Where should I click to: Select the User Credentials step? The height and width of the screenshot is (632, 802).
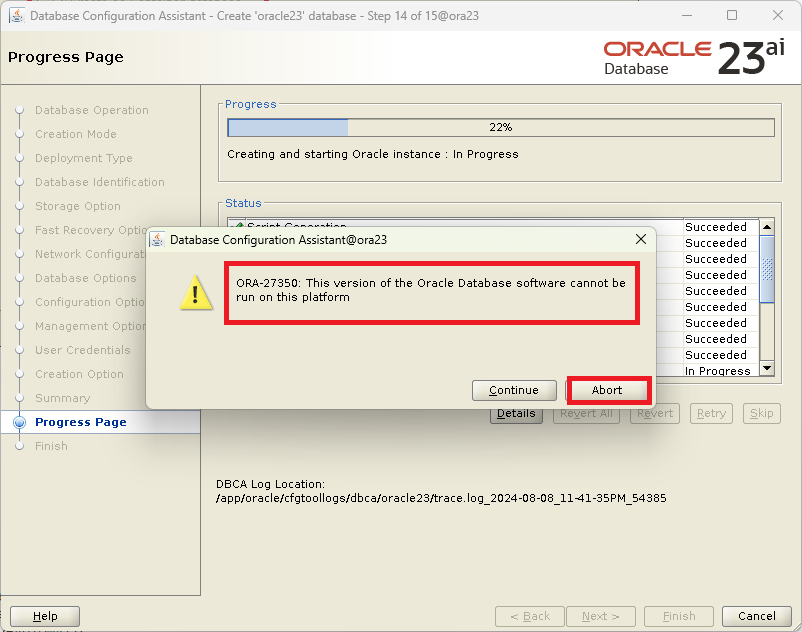coord(83,350)
